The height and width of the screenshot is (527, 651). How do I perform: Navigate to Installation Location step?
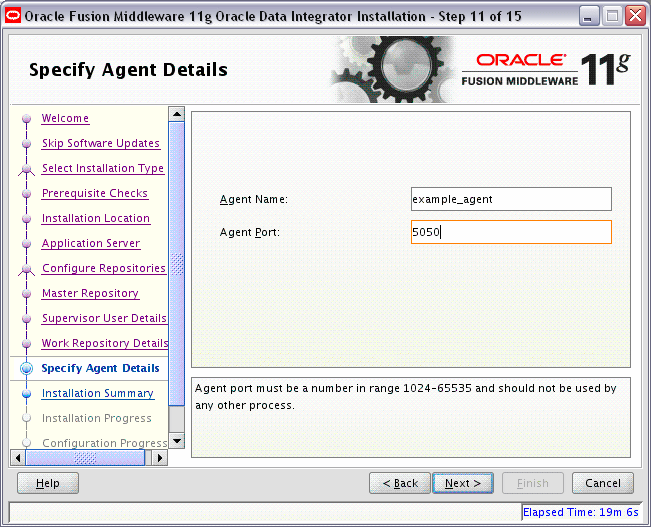click(x=96, y=218)
